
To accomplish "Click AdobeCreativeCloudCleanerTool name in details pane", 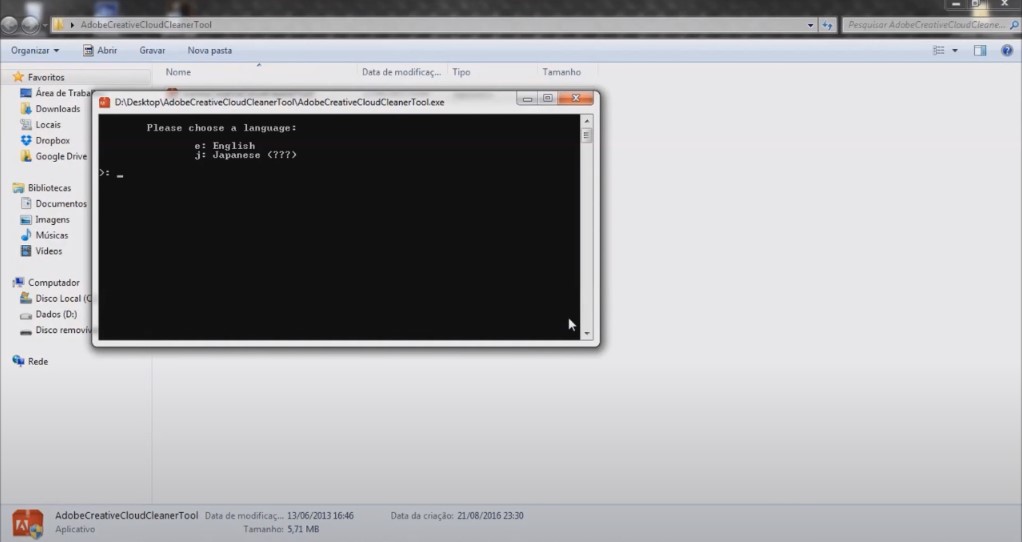I will coord(126,515).
